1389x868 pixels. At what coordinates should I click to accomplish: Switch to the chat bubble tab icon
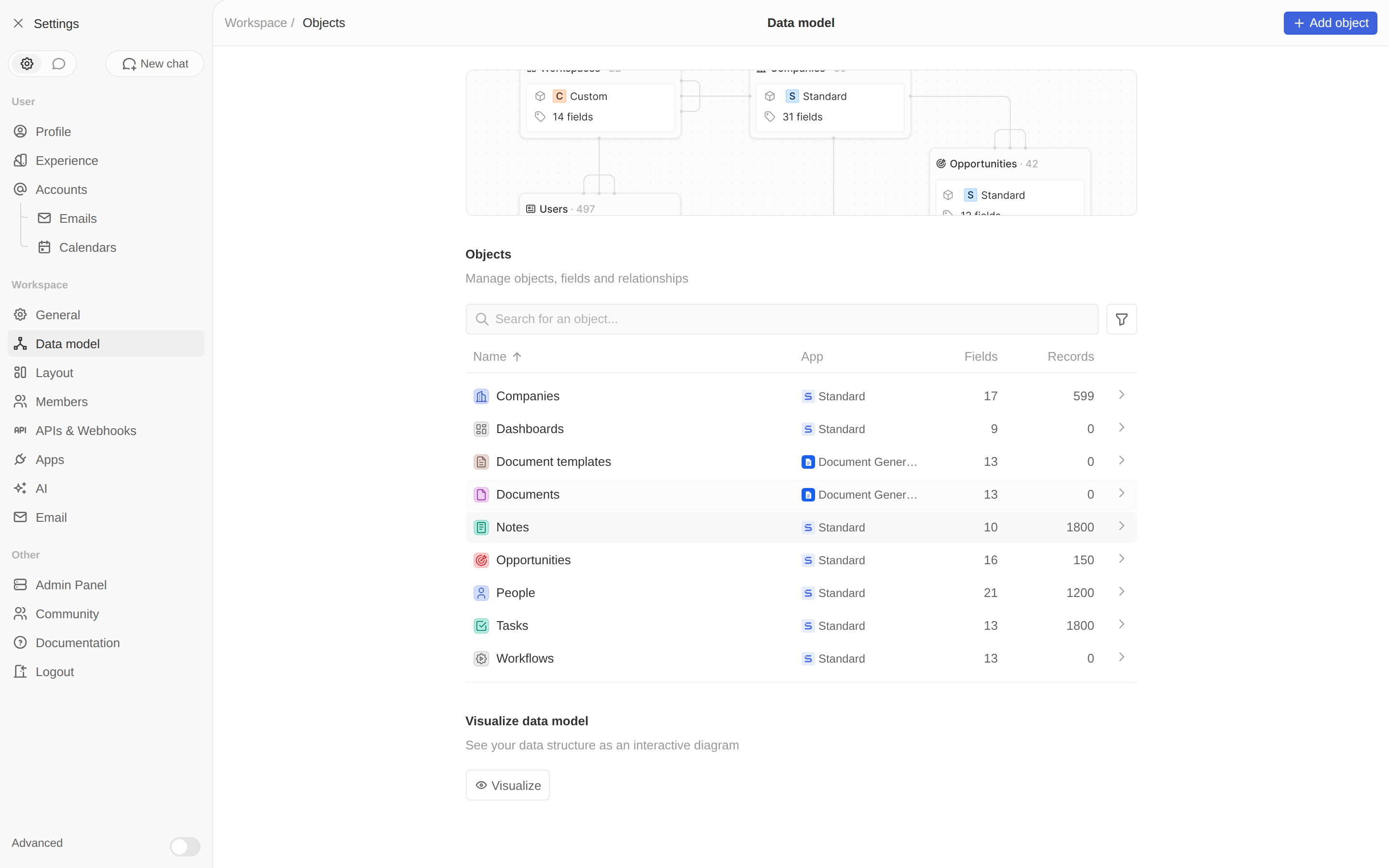point(58,64)
